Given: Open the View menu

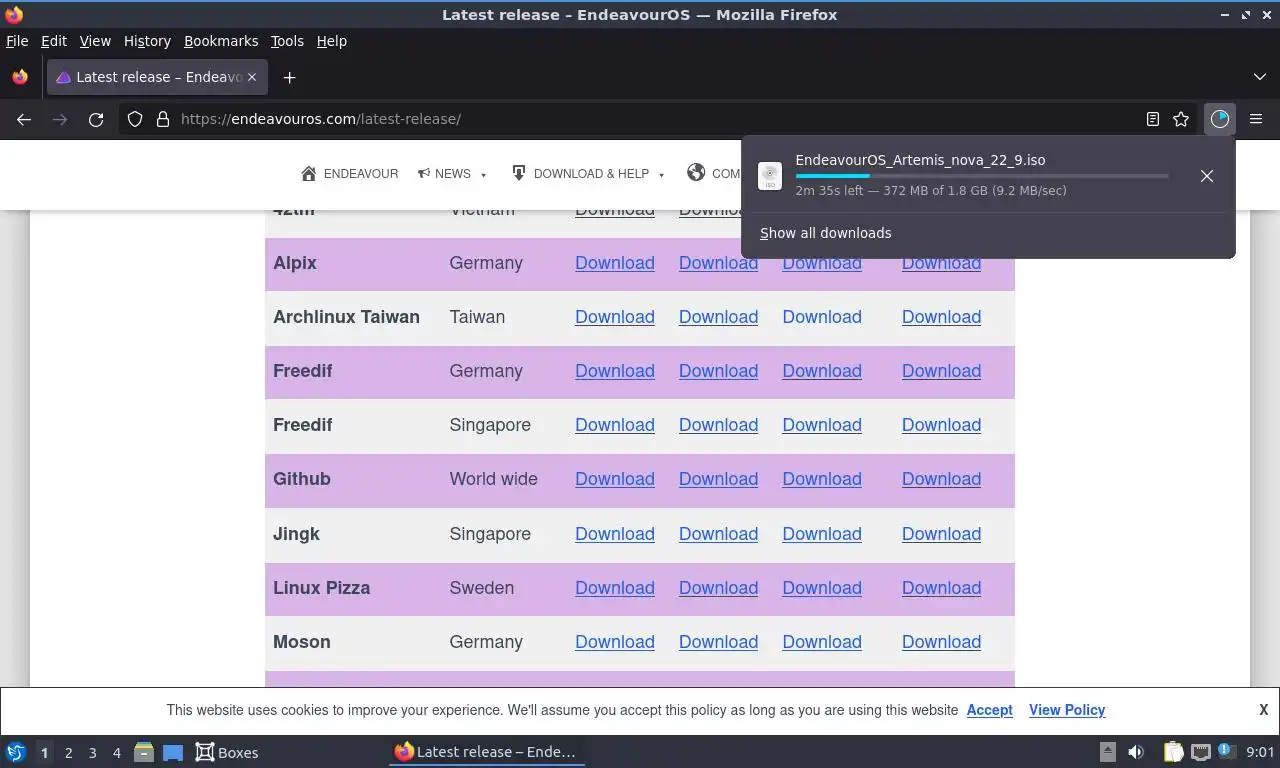Looking at the screenshot, I should pyautogui.click(x=95, y=41).
